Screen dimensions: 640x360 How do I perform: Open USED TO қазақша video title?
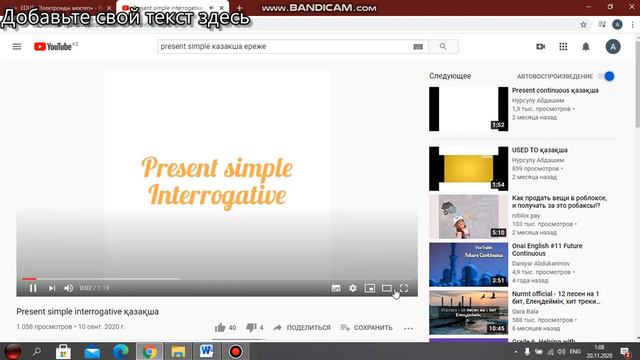(540, 150)
